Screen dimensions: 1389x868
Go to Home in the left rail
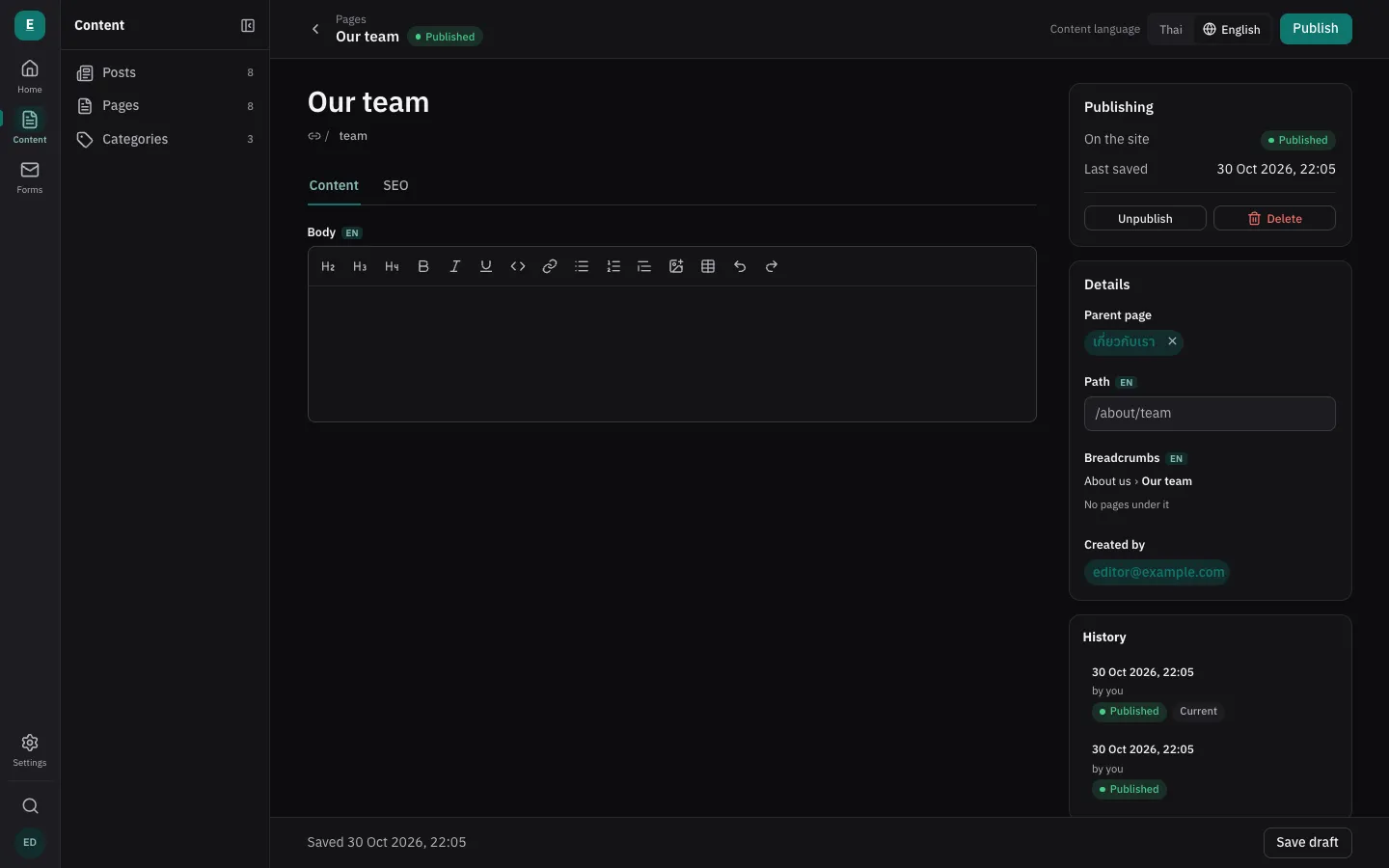[x=30, y=76]
